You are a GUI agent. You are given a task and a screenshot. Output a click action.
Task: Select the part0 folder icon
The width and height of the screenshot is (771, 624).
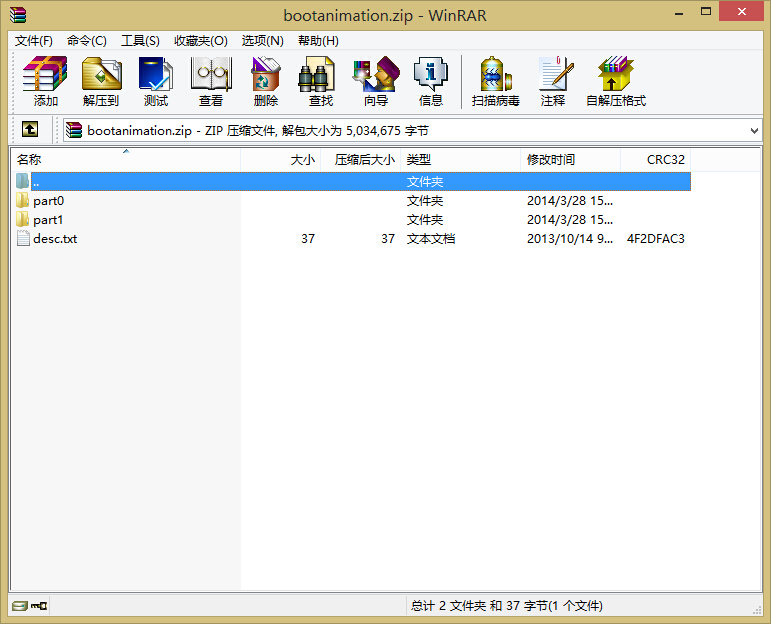pyautogui.click(x=22, y=200)
